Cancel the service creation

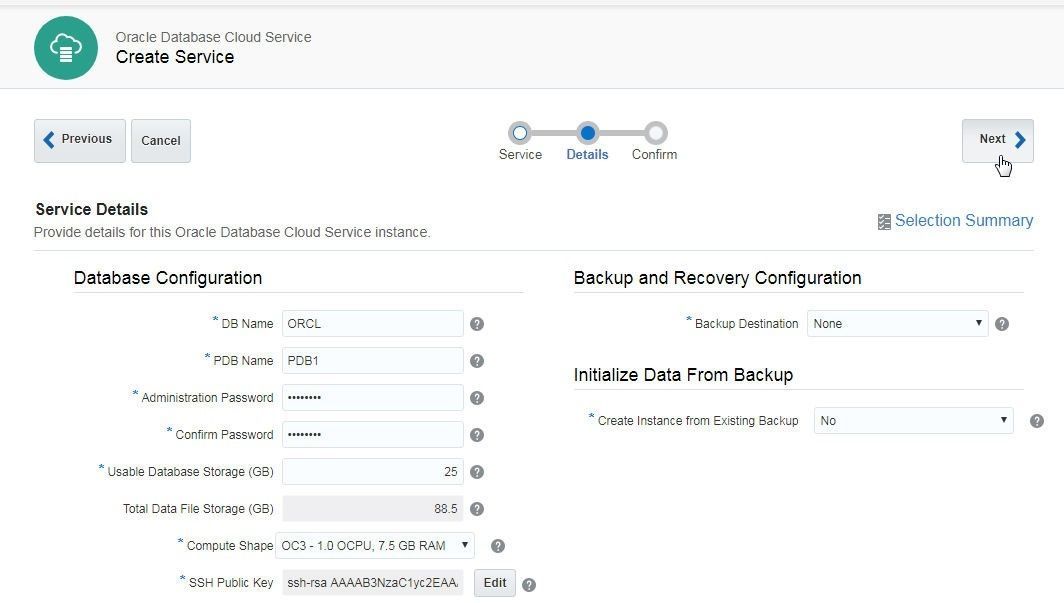(x=161, y=140)
